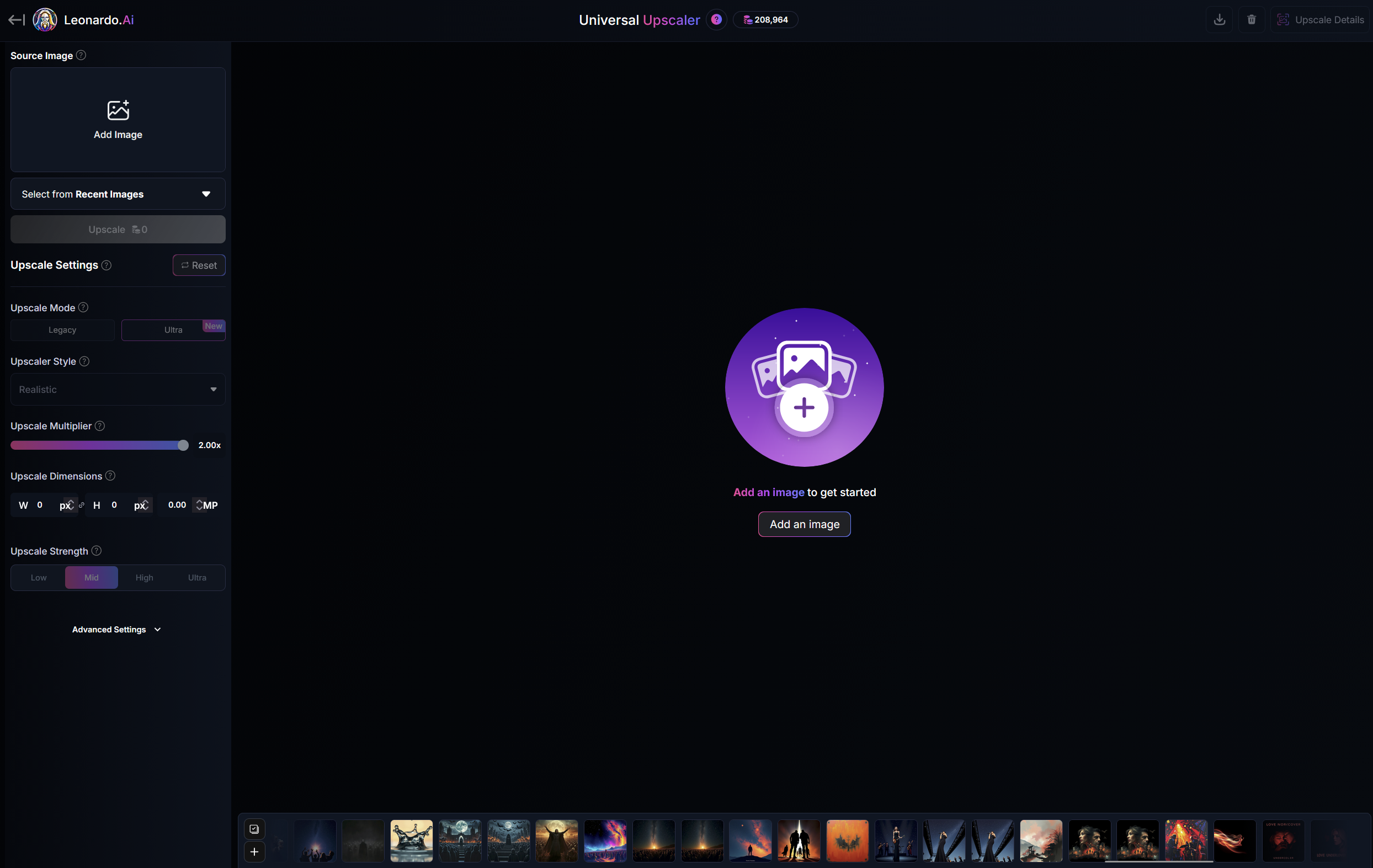Click the Upscale Mode help icon
The height and width of the screenshot is (868, 1373).
pos(83,307)
